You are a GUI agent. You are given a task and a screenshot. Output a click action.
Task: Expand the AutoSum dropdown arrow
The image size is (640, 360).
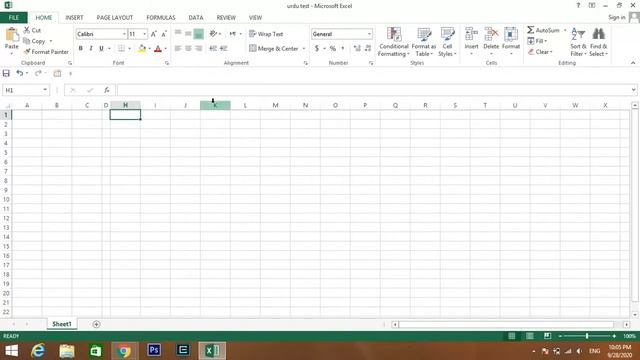[565, 30]
